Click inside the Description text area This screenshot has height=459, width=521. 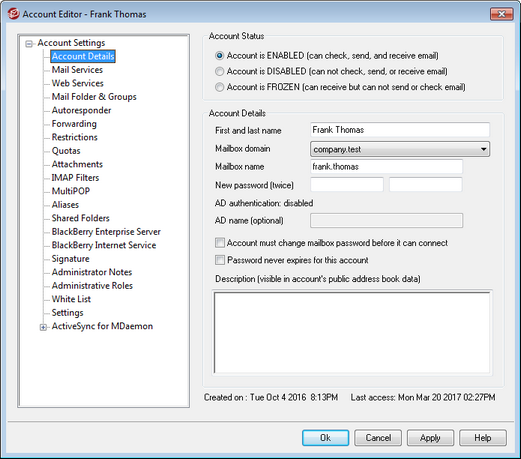pyautogui.click(x=352, y=333)
